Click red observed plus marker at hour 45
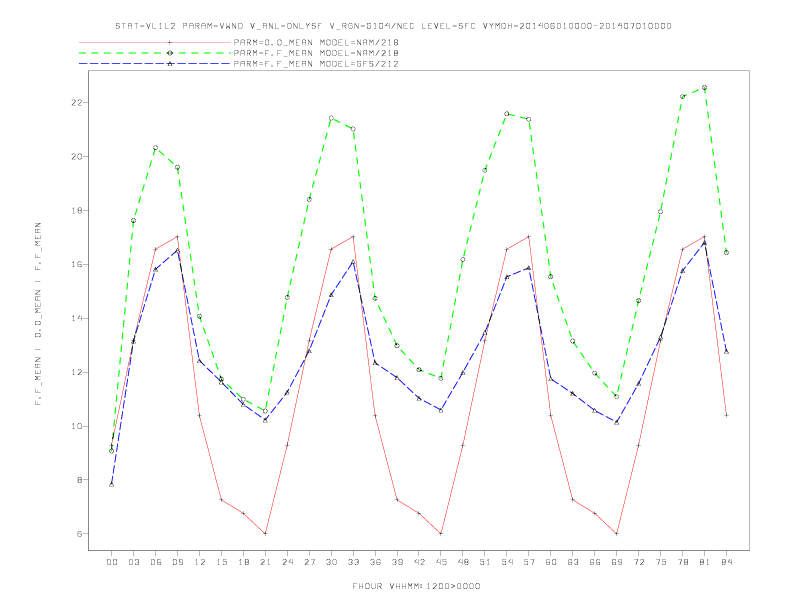The width and height of the screenshot is (792, 612). click(441, 534)
